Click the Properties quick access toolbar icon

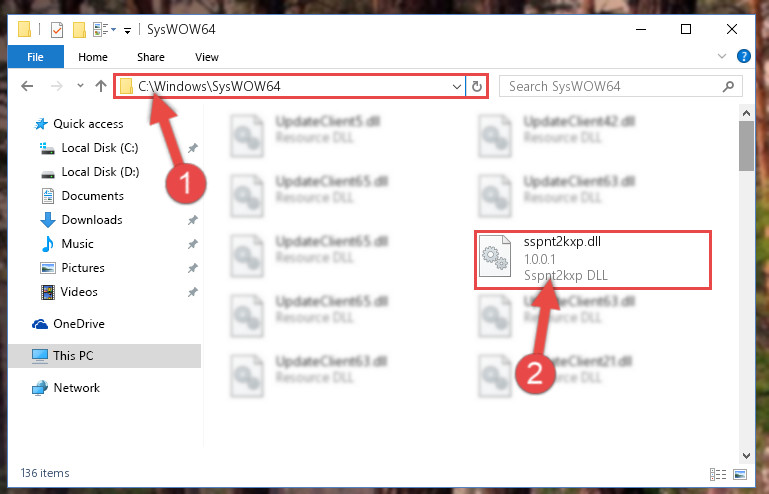point(57,30)
